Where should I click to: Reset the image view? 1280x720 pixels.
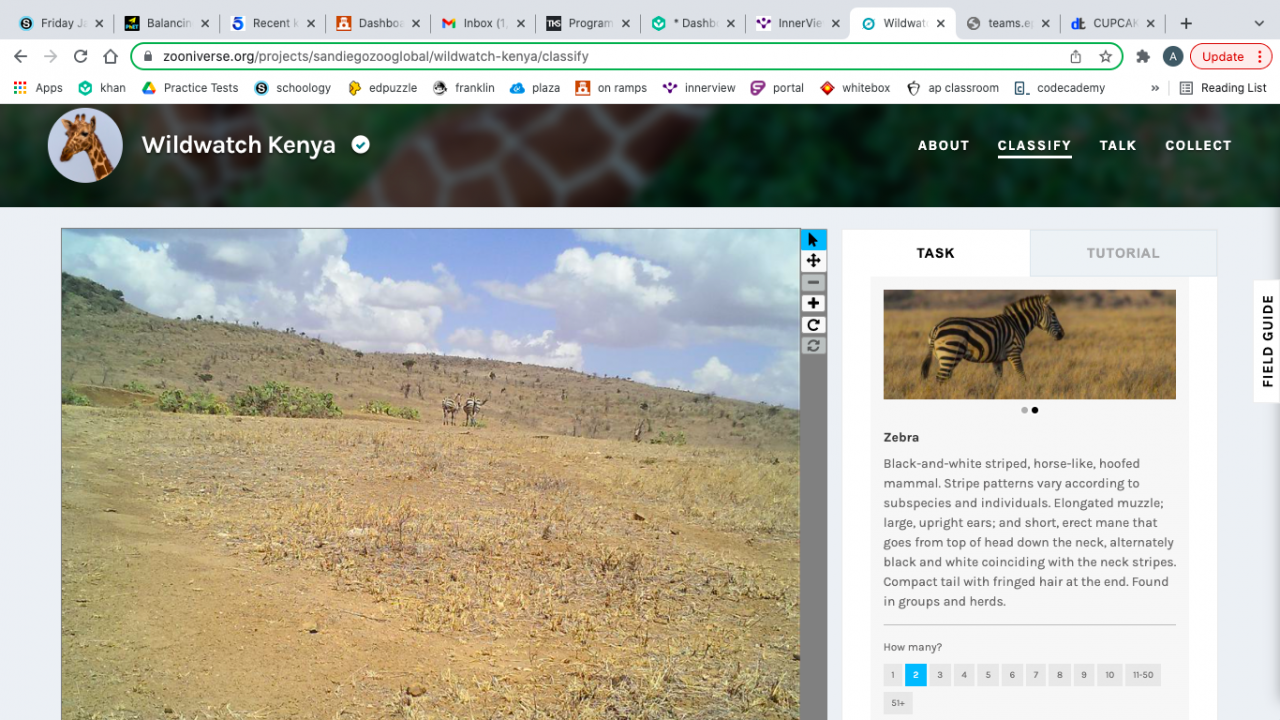click(813, 345)
